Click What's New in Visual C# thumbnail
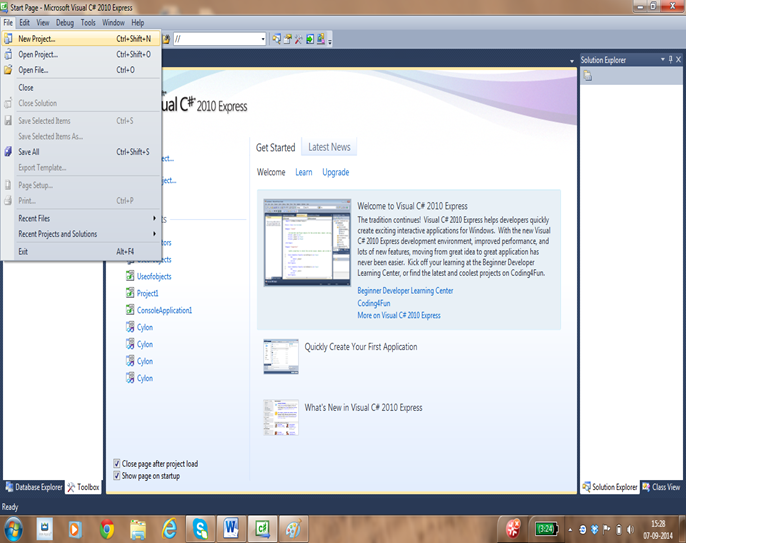This screenshot has height=543, width=762. pyautogui.click(x=281, y=417)
